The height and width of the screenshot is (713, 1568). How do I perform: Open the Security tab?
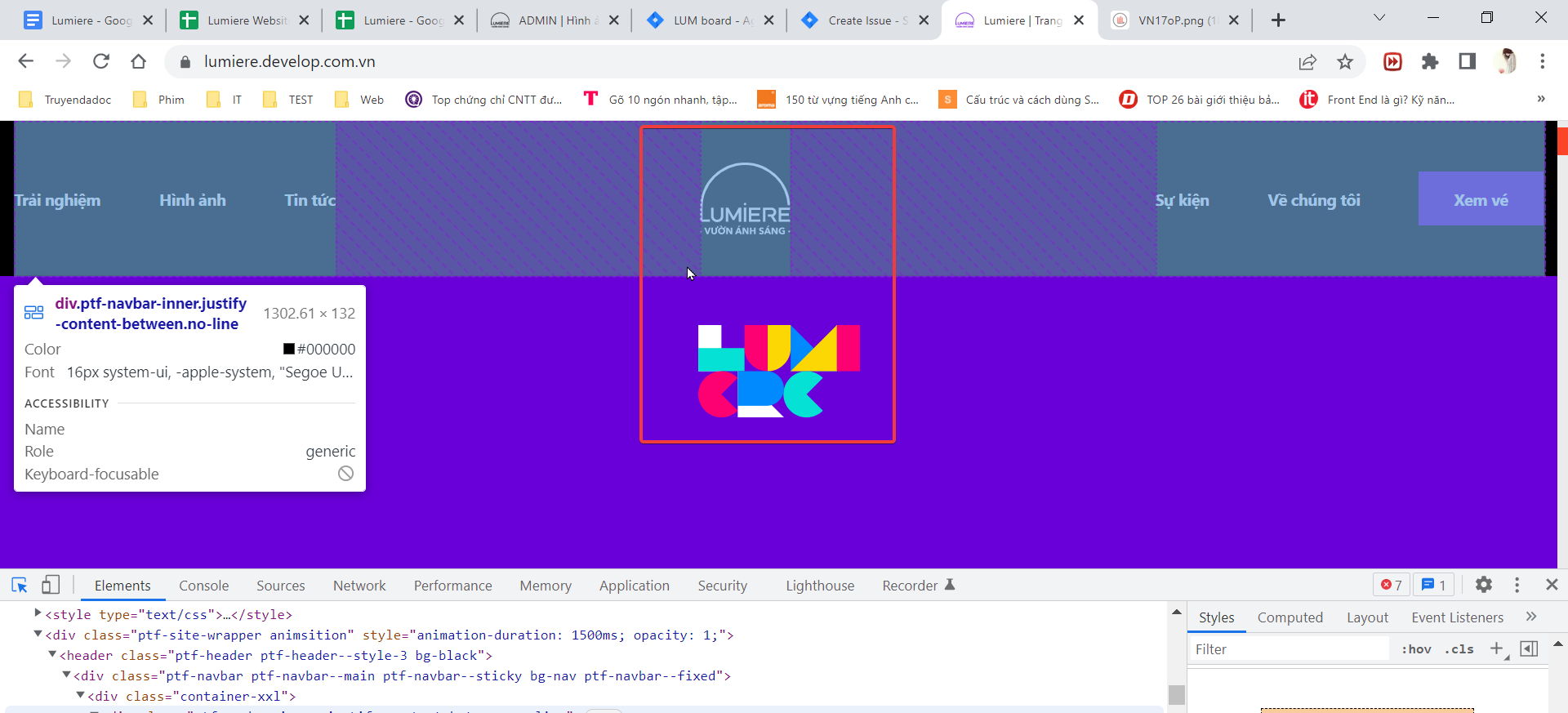[723, 586]
